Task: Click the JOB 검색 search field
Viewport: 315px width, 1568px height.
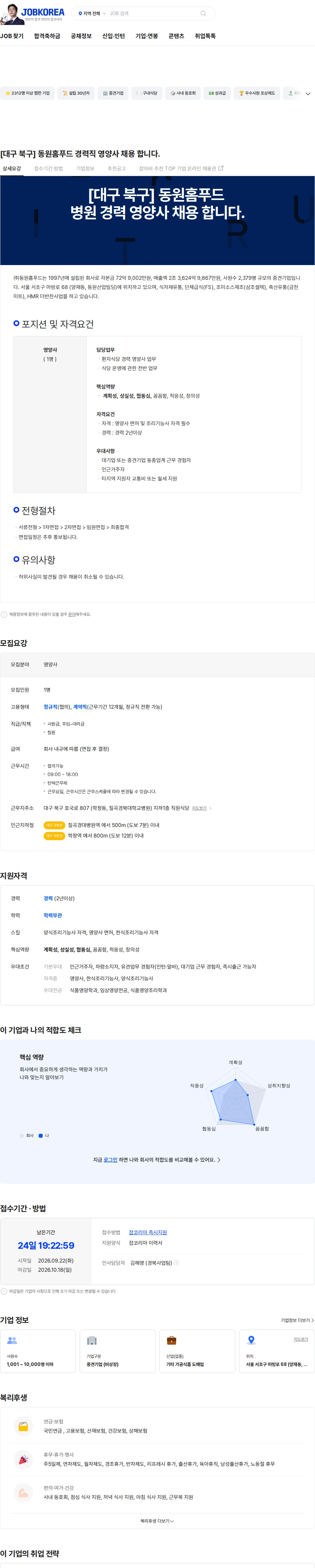Action: [152, 13]
